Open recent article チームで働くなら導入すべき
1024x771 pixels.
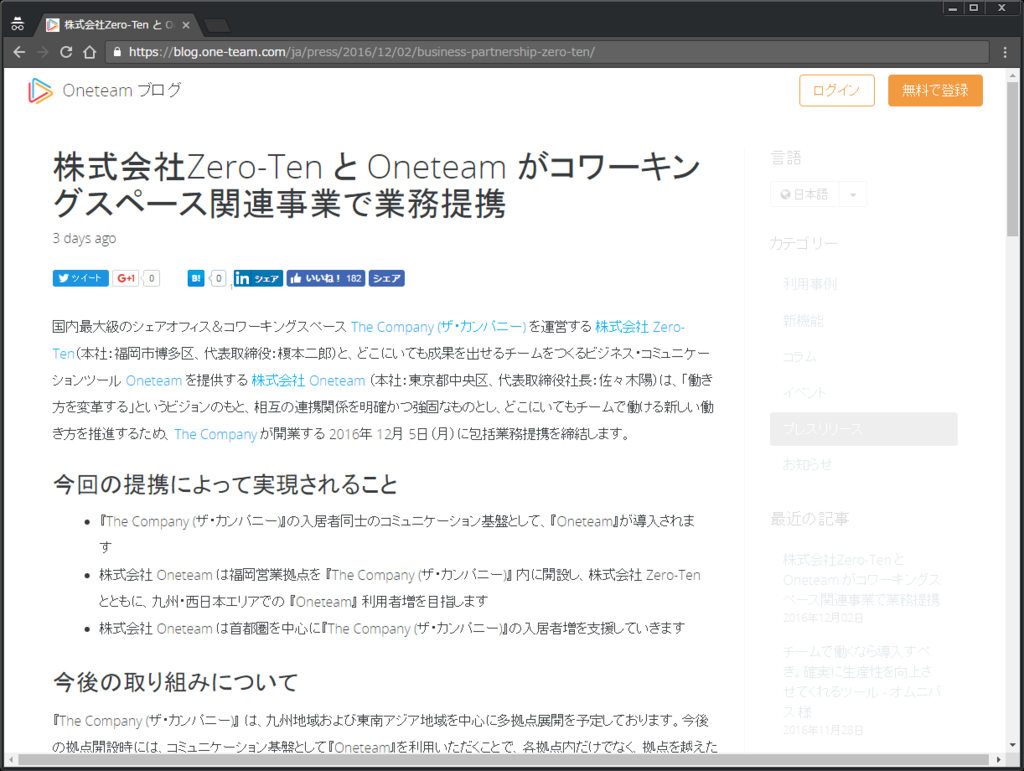tap(861, 681)
